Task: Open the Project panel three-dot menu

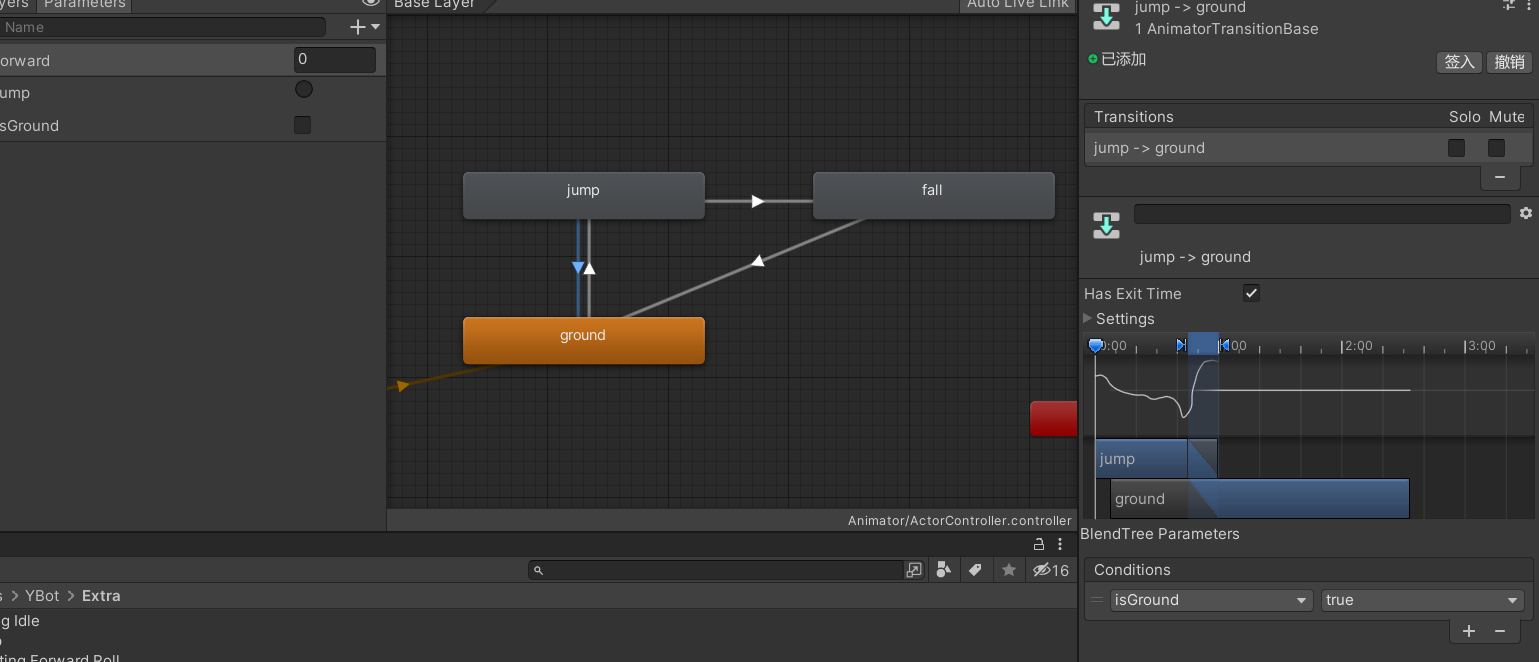Action: pyautogui.click(x=1060, y=544)
